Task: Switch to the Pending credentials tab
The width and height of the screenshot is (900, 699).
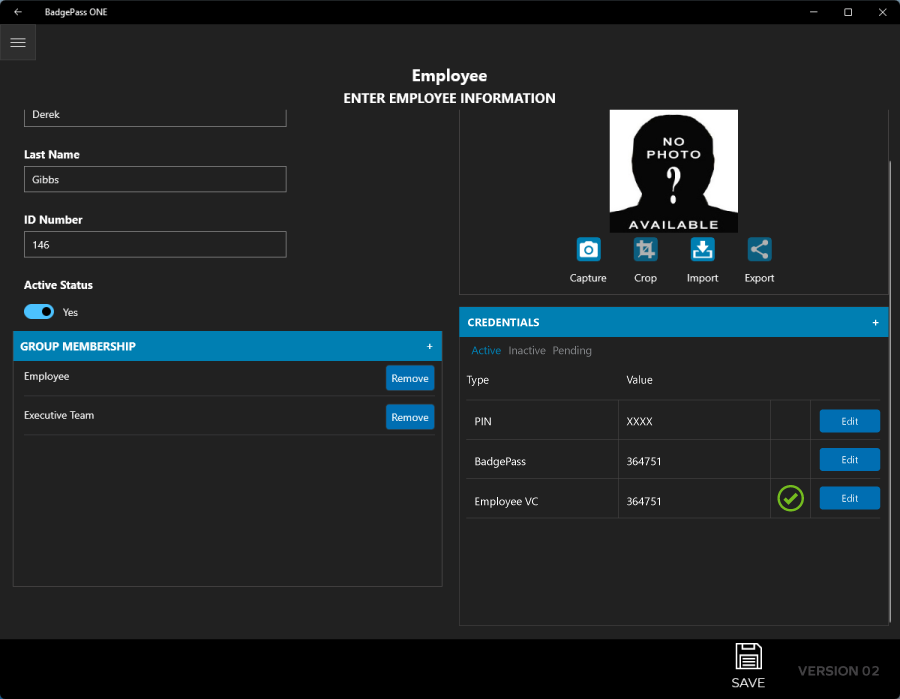Action: [572, 351]
